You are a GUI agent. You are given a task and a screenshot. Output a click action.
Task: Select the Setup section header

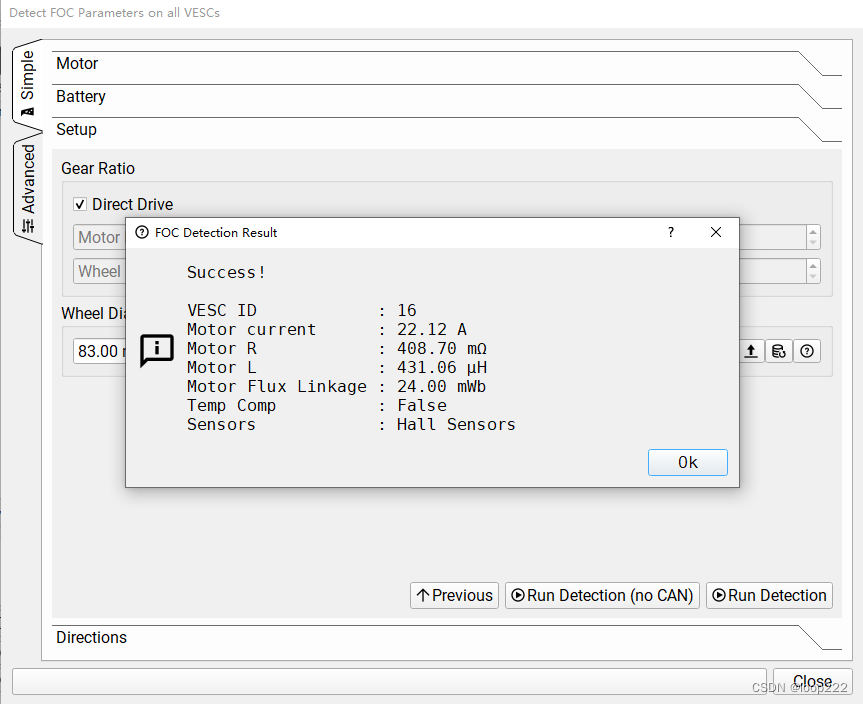point(446,130)
